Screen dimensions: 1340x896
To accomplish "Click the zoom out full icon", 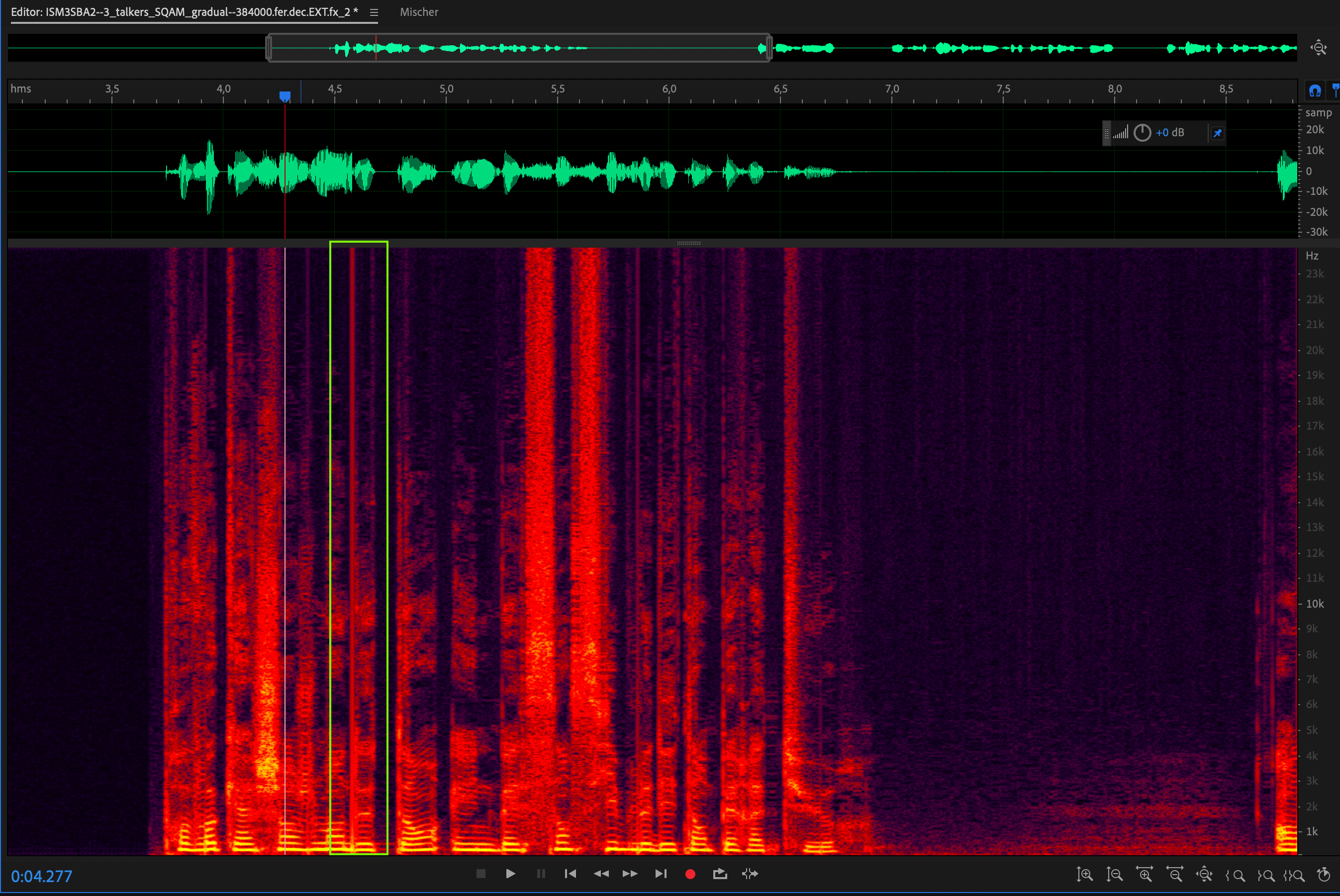I will click(1205, 874).
